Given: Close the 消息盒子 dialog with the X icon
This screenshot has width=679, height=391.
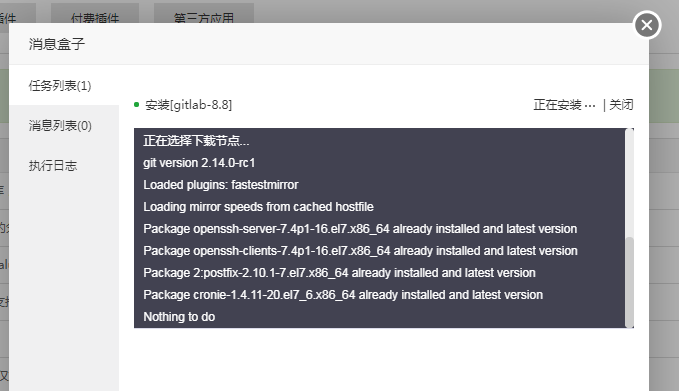Looking at the screenshot, I should [x=647, y=25].
